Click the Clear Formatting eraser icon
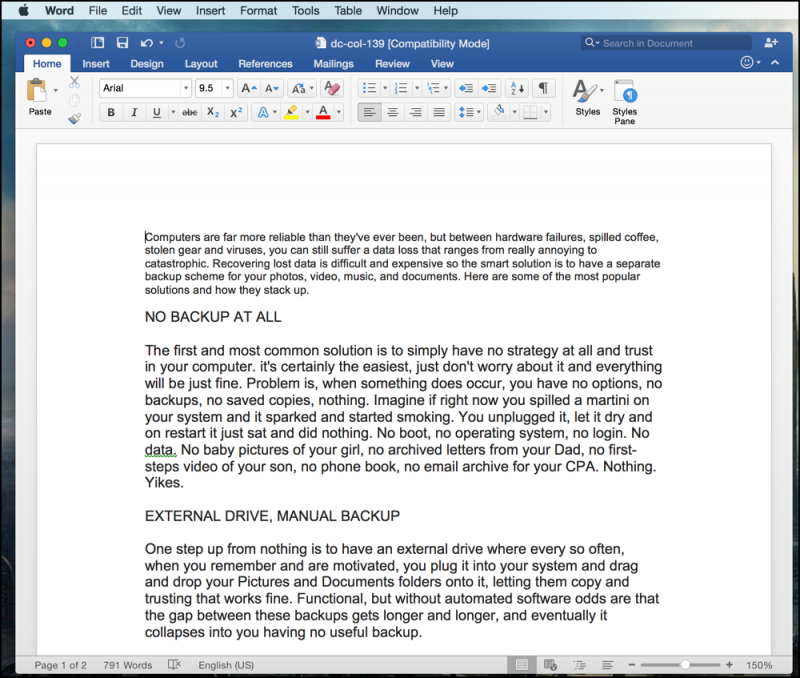Image resolution: width=800 pixels, height=678 pixels. click(x=332, y=88)
